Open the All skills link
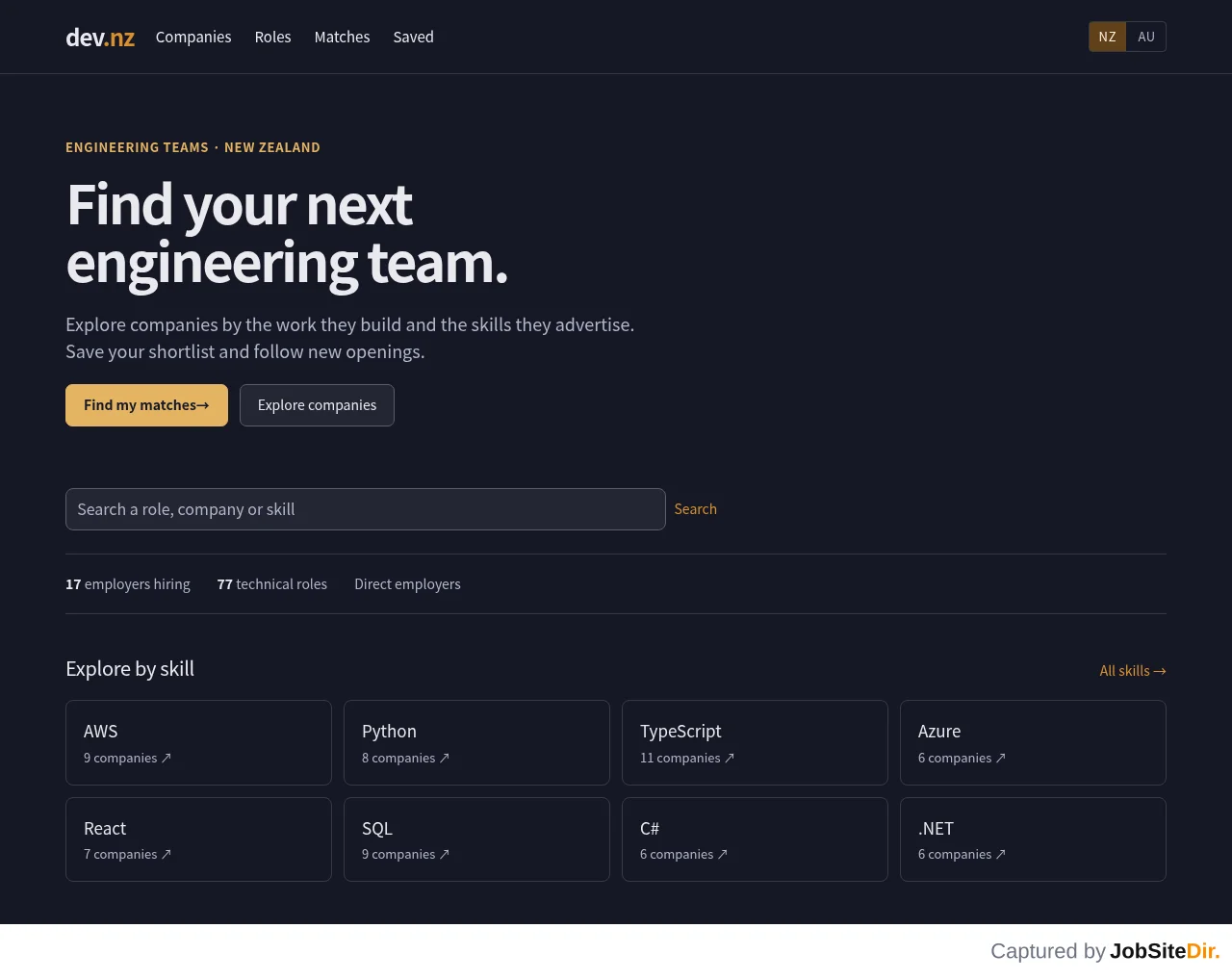Viewport: 1232px width, 980px height. [1133, 671]
